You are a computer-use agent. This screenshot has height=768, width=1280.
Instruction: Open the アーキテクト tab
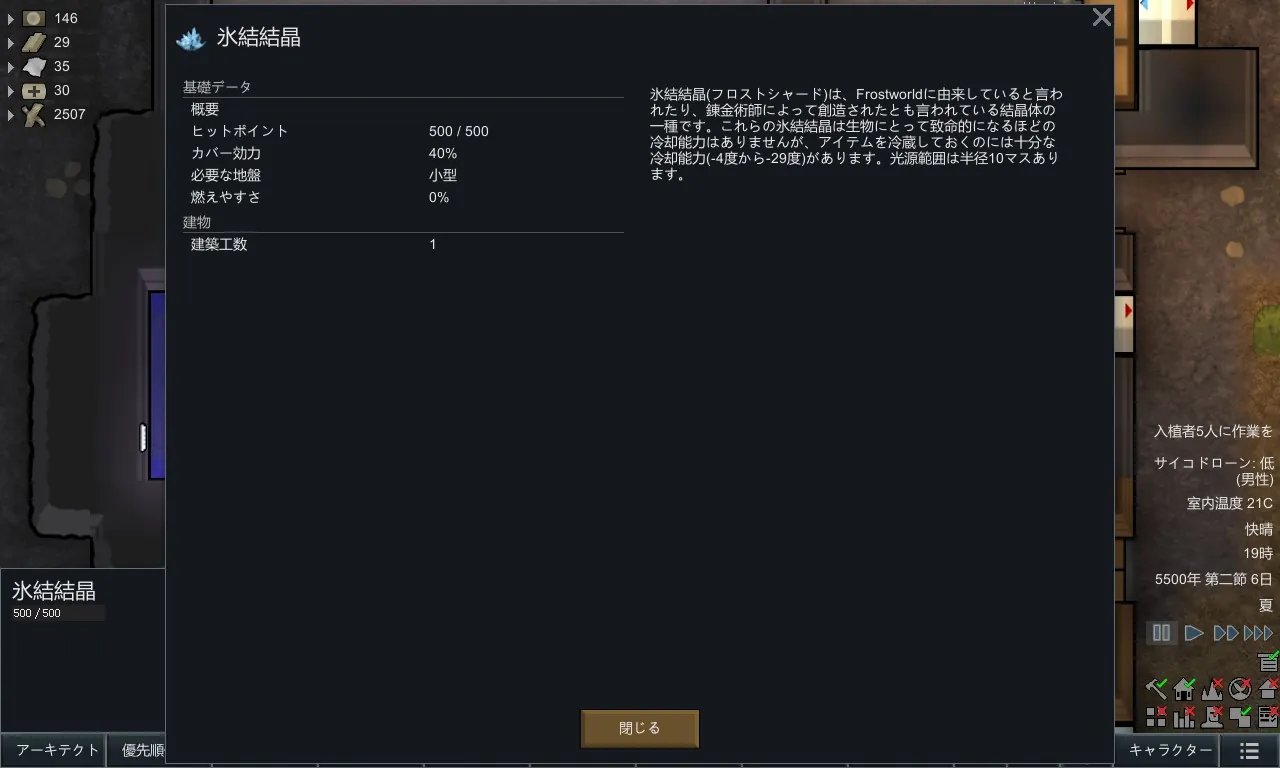57,750
